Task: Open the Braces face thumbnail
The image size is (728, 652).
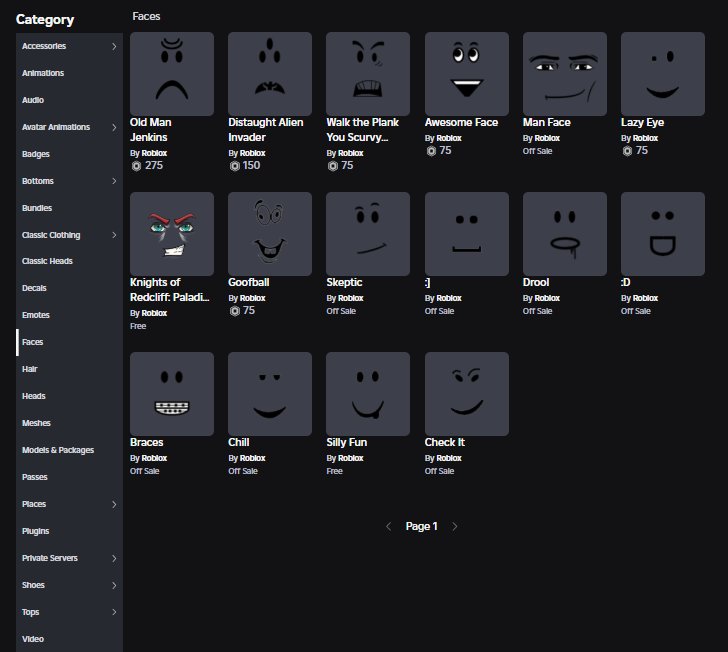Action: (172, 394)
